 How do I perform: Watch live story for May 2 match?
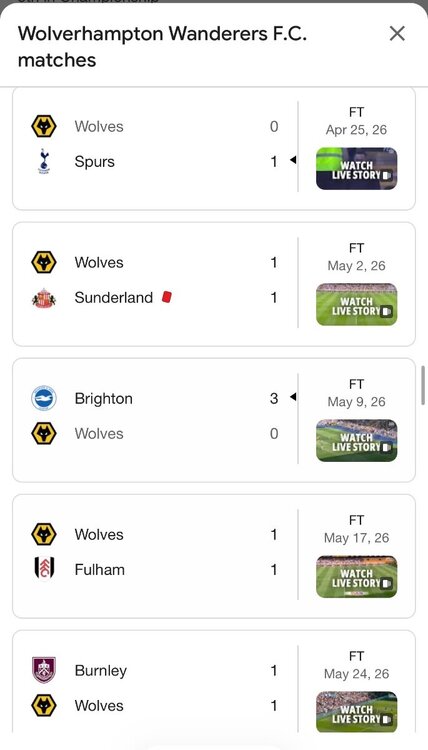tap(356, 304)
